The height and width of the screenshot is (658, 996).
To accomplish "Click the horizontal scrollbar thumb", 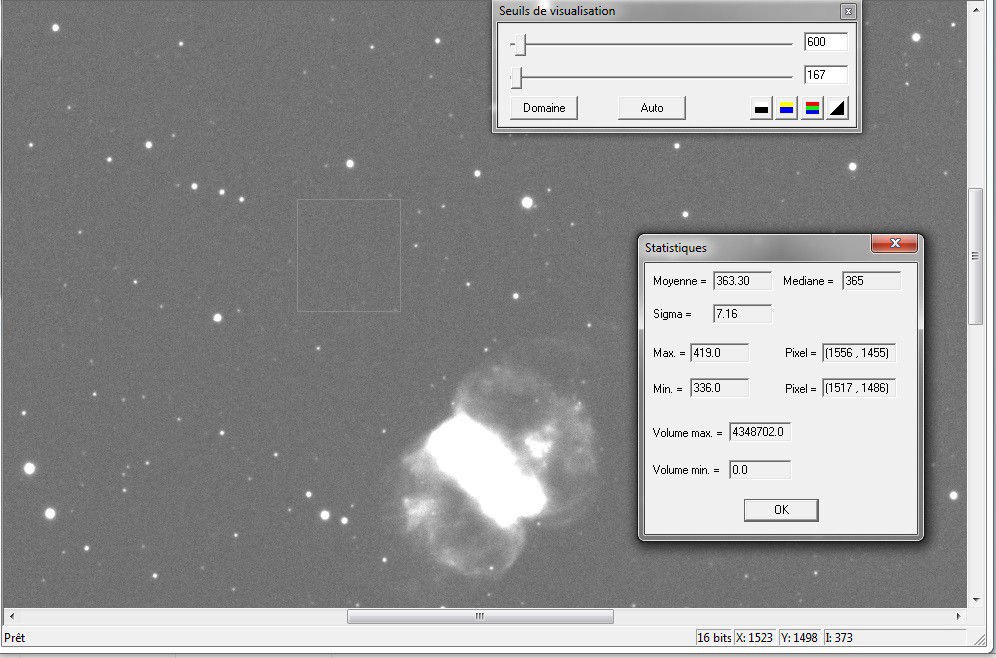I will [x=480, y=616].
